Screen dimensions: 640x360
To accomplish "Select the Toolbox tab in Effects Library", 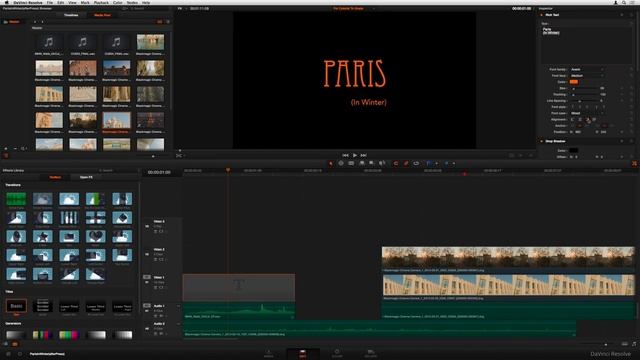I will (55, 177).
